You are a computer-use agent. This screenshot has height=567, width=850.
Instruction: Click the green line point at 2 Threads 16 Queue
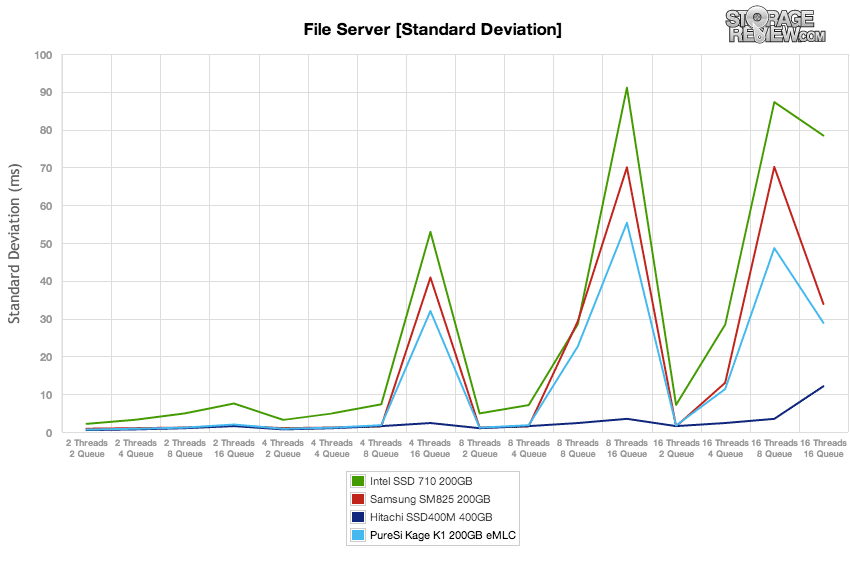coord(234,403)
